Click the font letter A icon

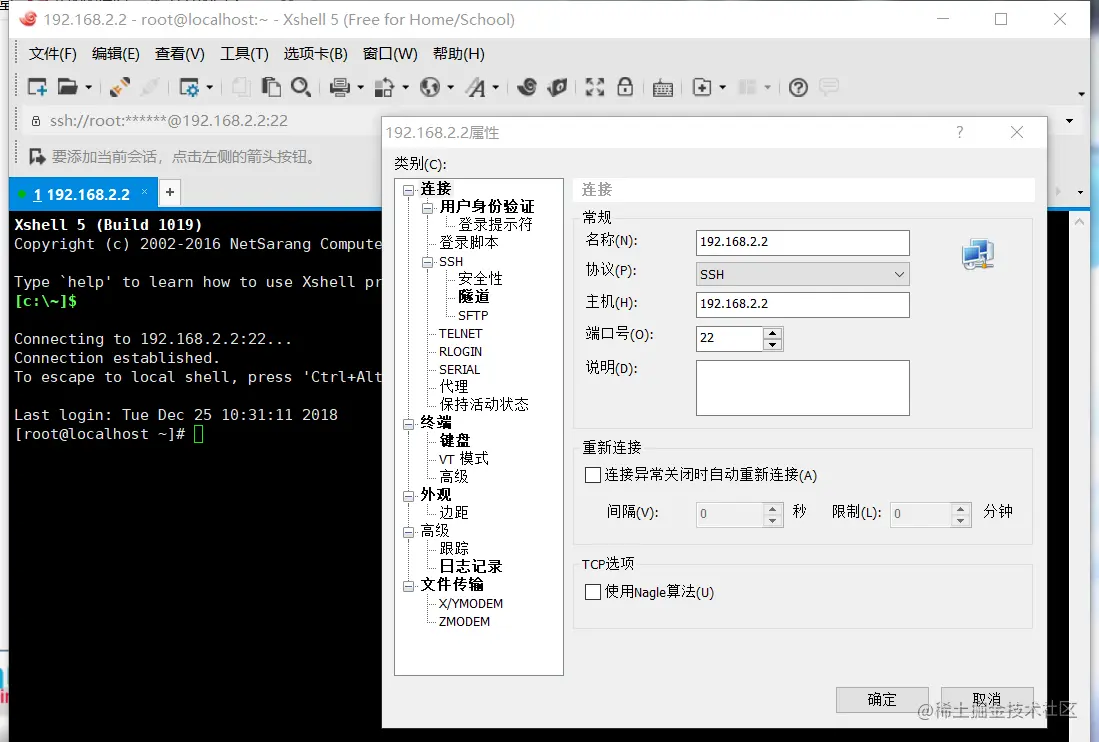click(x=476, y=87)
